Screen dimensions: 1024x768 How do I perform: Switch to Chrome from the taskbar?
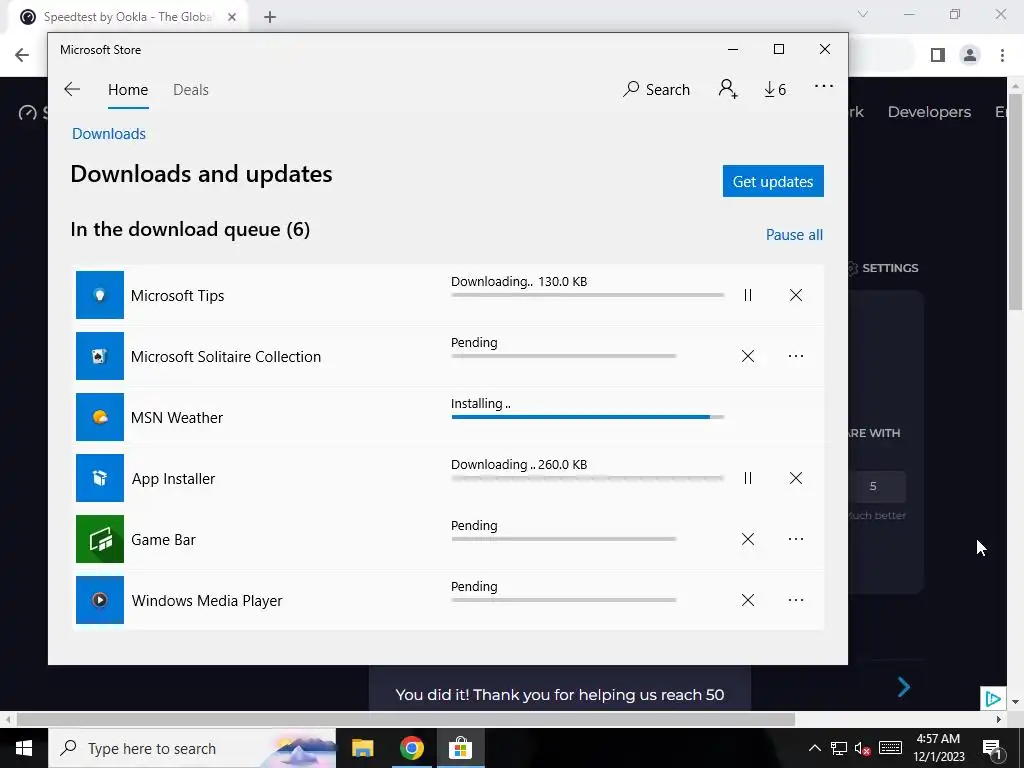pyautogui.click(x=411, y=748)
